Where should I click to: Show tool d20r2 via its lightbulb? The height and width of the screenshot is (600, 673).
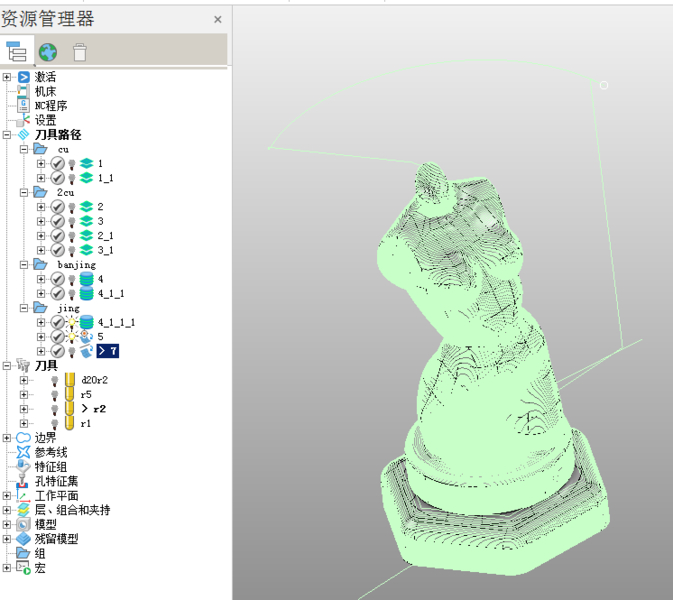pyautogui.click(x=55, y=381)
